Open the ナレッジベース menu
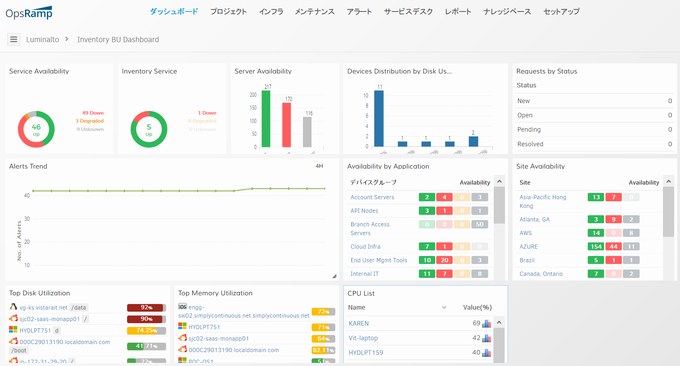The image size is (680, 366). tap(507, 12)
